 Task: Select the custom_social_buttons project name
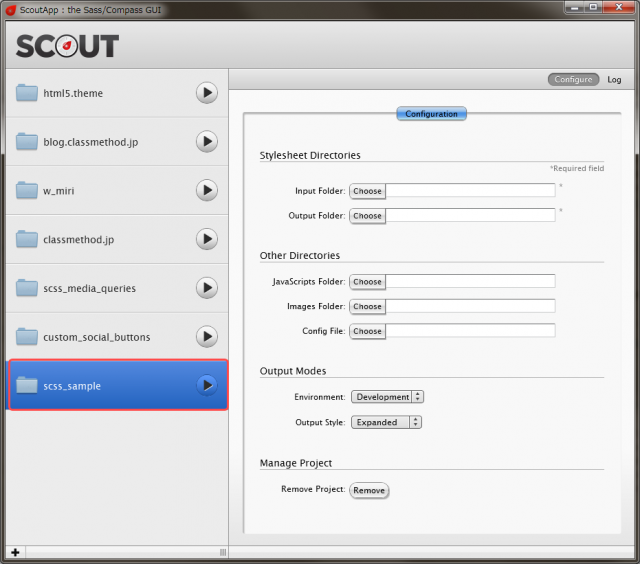(97, 337)
